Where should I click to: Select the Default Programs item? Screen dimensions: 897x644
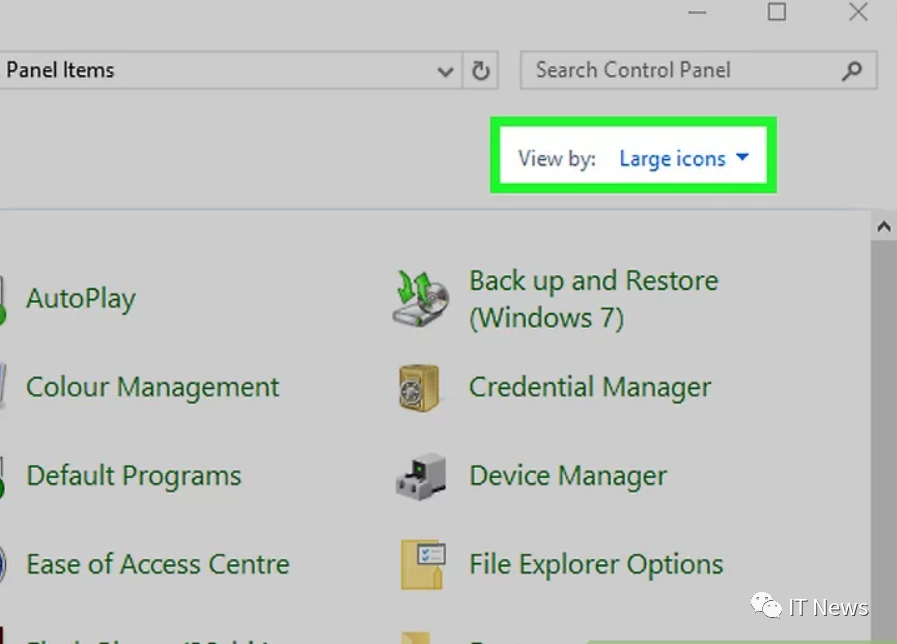(133, 476)
